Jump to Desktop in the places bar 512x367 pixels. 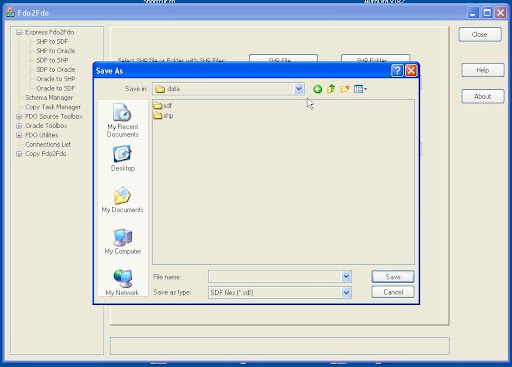point(122,159)
